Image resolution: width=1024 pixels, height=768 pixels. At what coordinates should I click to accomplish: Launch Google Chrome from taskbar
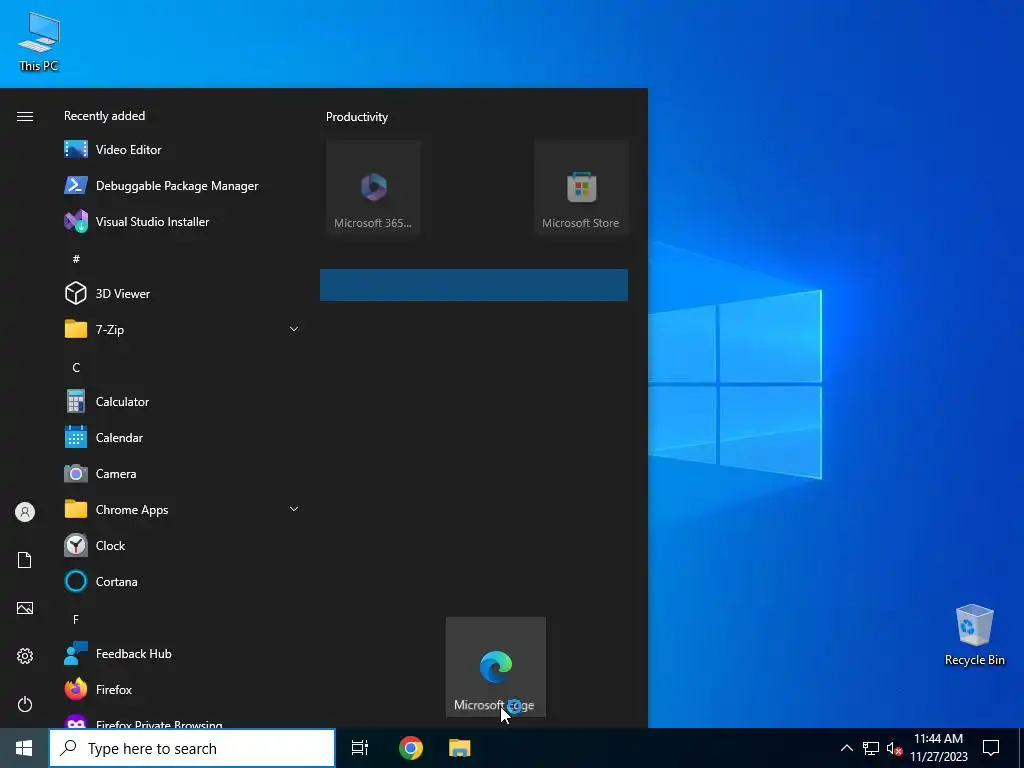(x=411, y=748)
